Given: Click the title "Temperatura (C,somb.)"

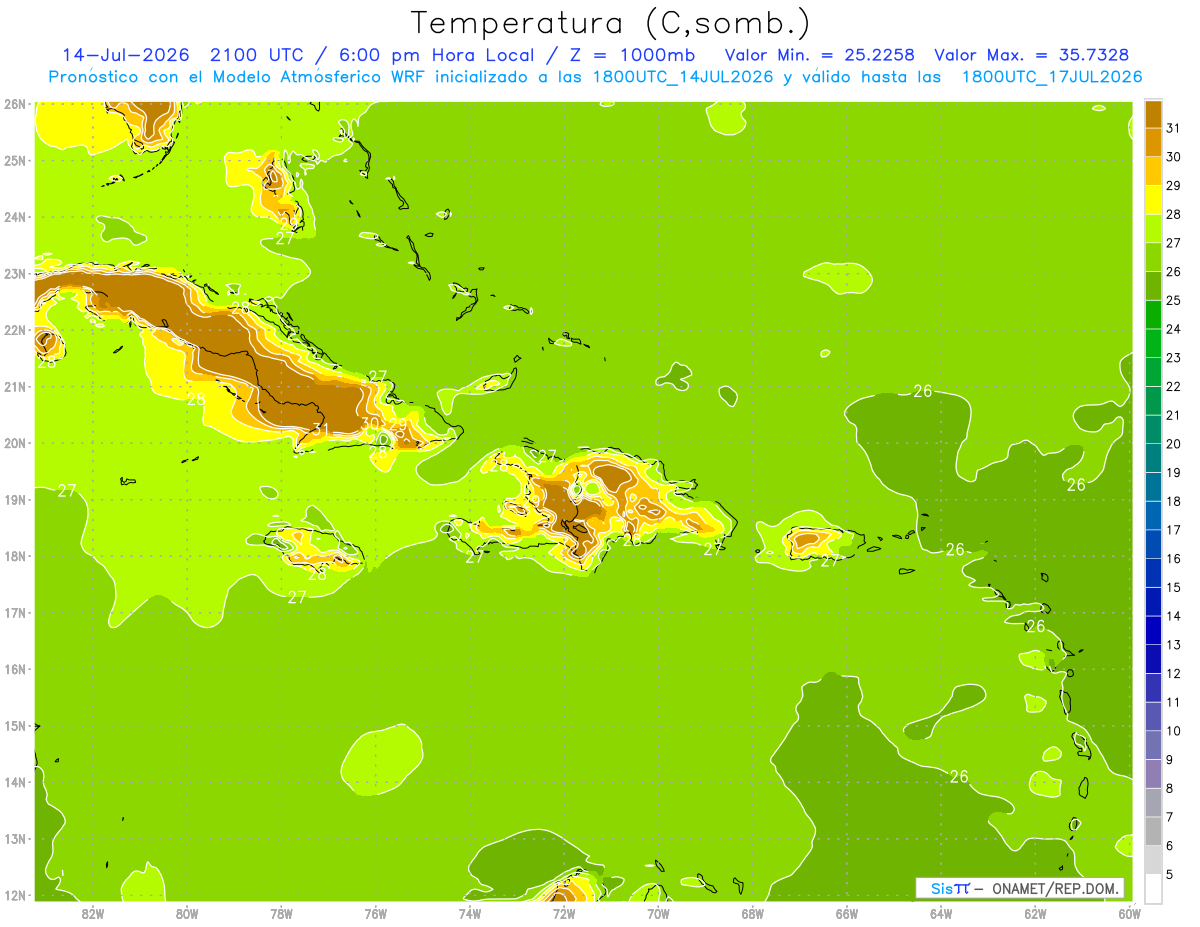Looking at the screenshot, I should coord(611,24).
